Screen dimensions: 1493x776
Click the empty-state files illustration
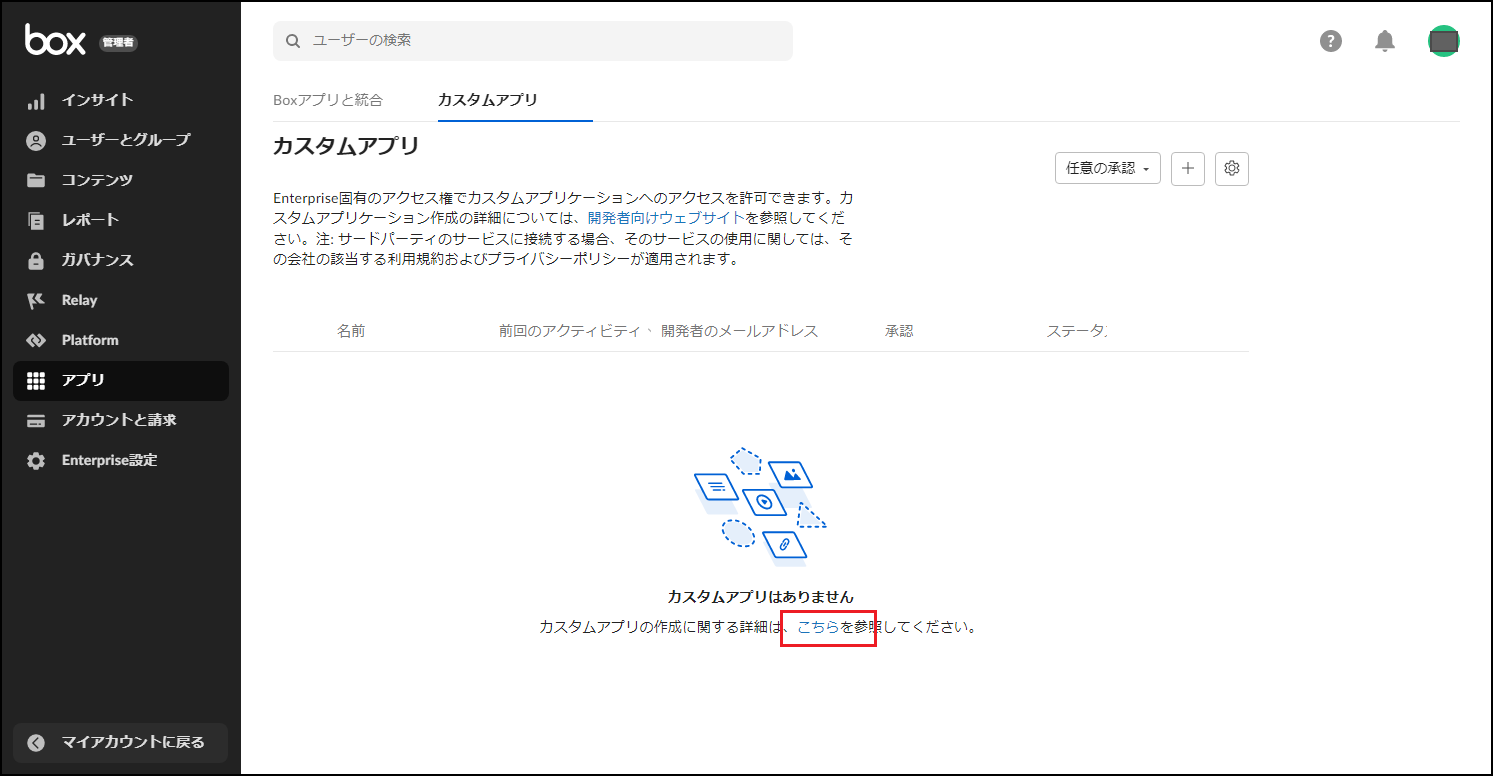(760, 505)
